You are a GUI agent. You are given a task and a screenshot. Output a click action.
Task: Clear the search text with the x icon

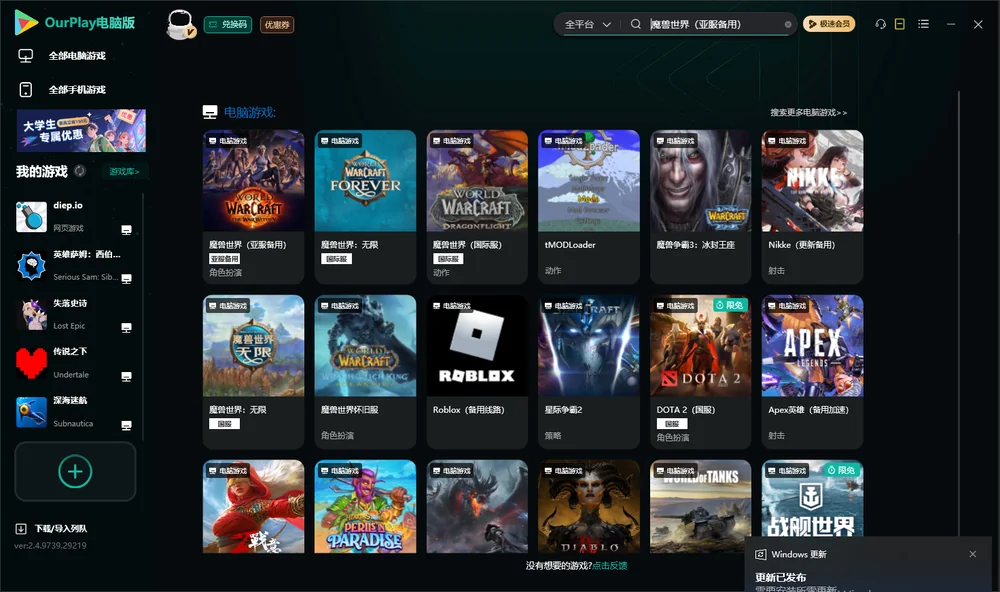788,24
